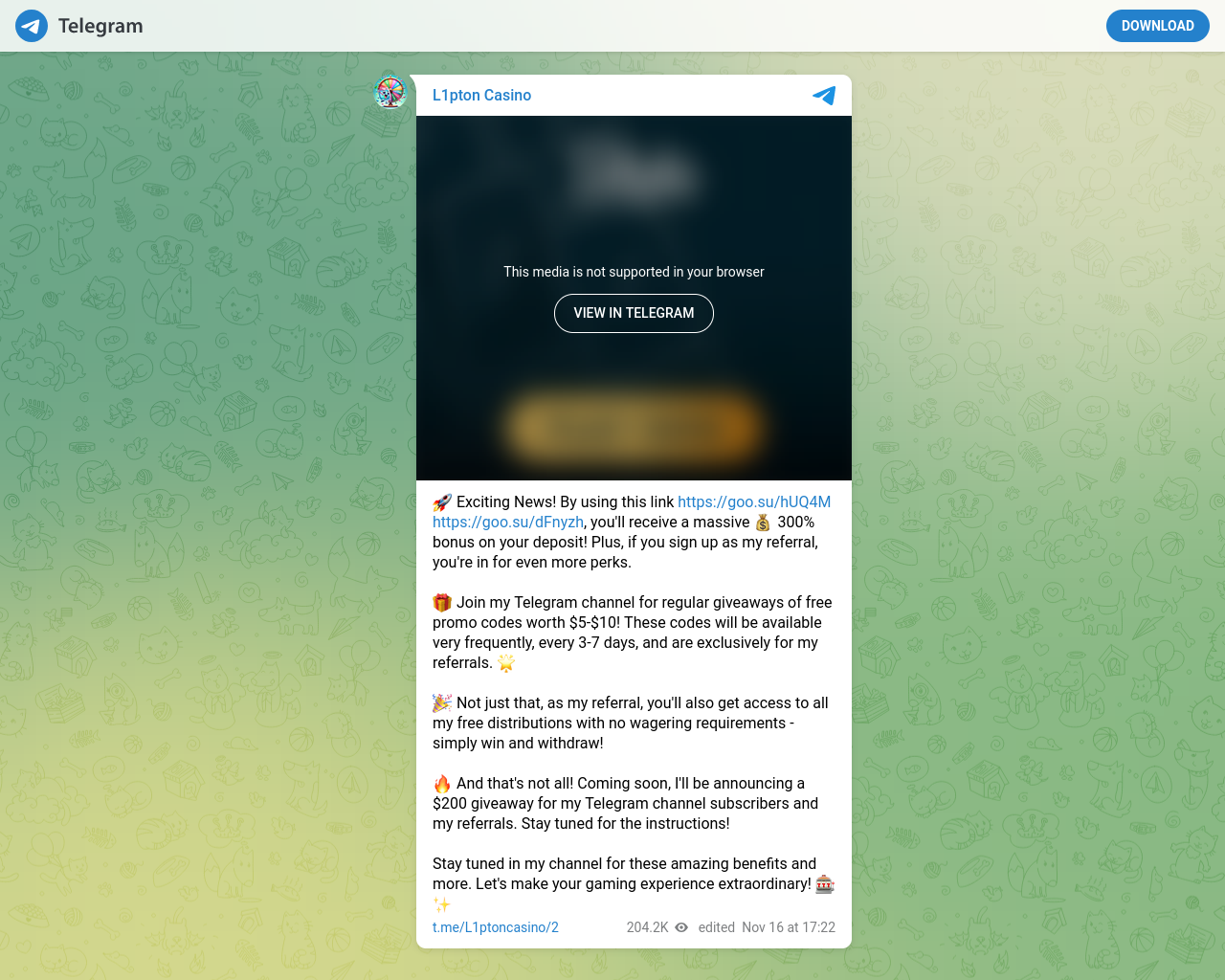This screenshot has height=980, width=1225.
Task: Click the fire emoji before And that's not all
Action: tap(442, 784)
